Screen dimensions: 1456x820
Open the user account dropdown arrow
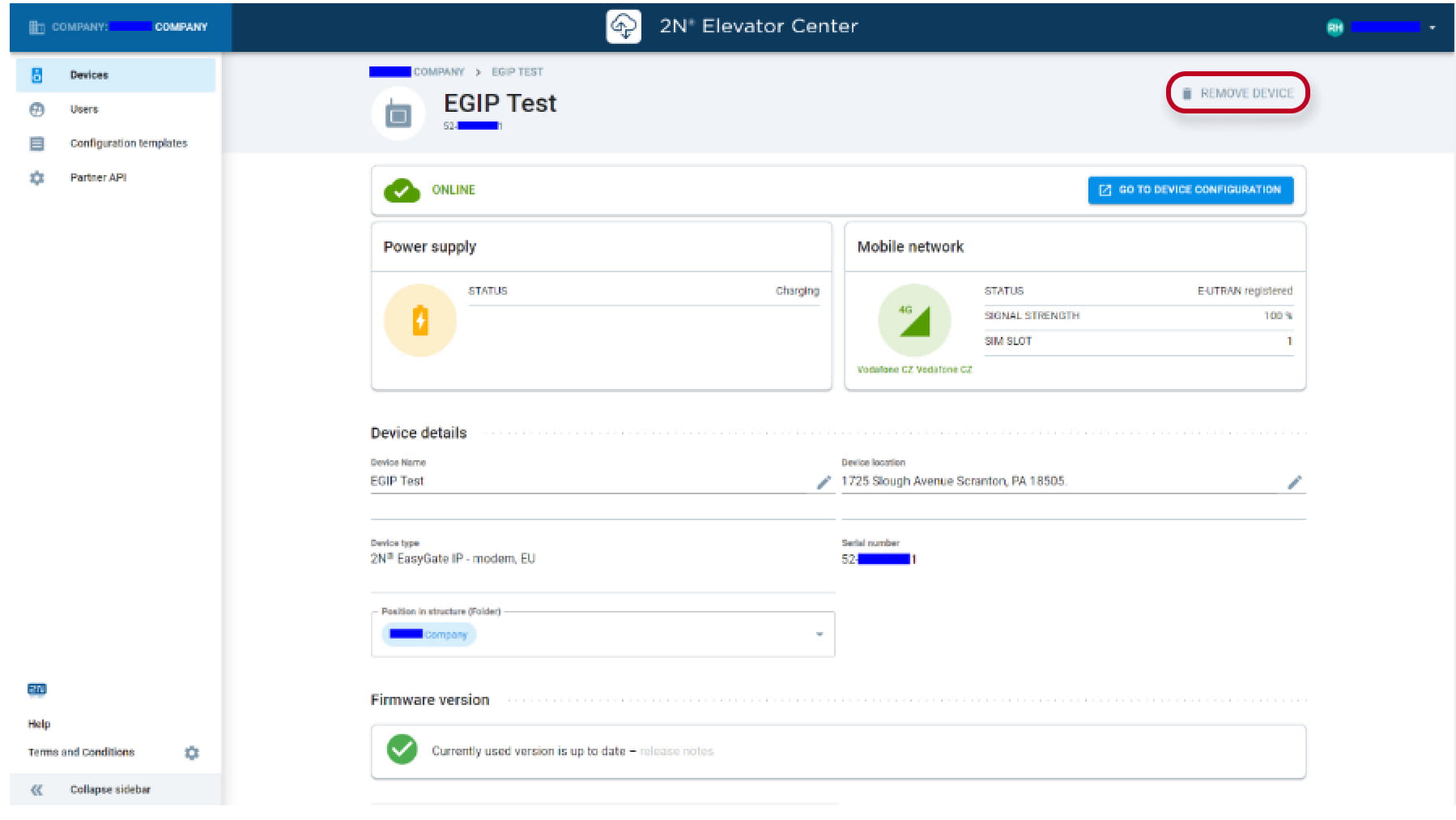pyautogui.click(x=1432, y=28)
